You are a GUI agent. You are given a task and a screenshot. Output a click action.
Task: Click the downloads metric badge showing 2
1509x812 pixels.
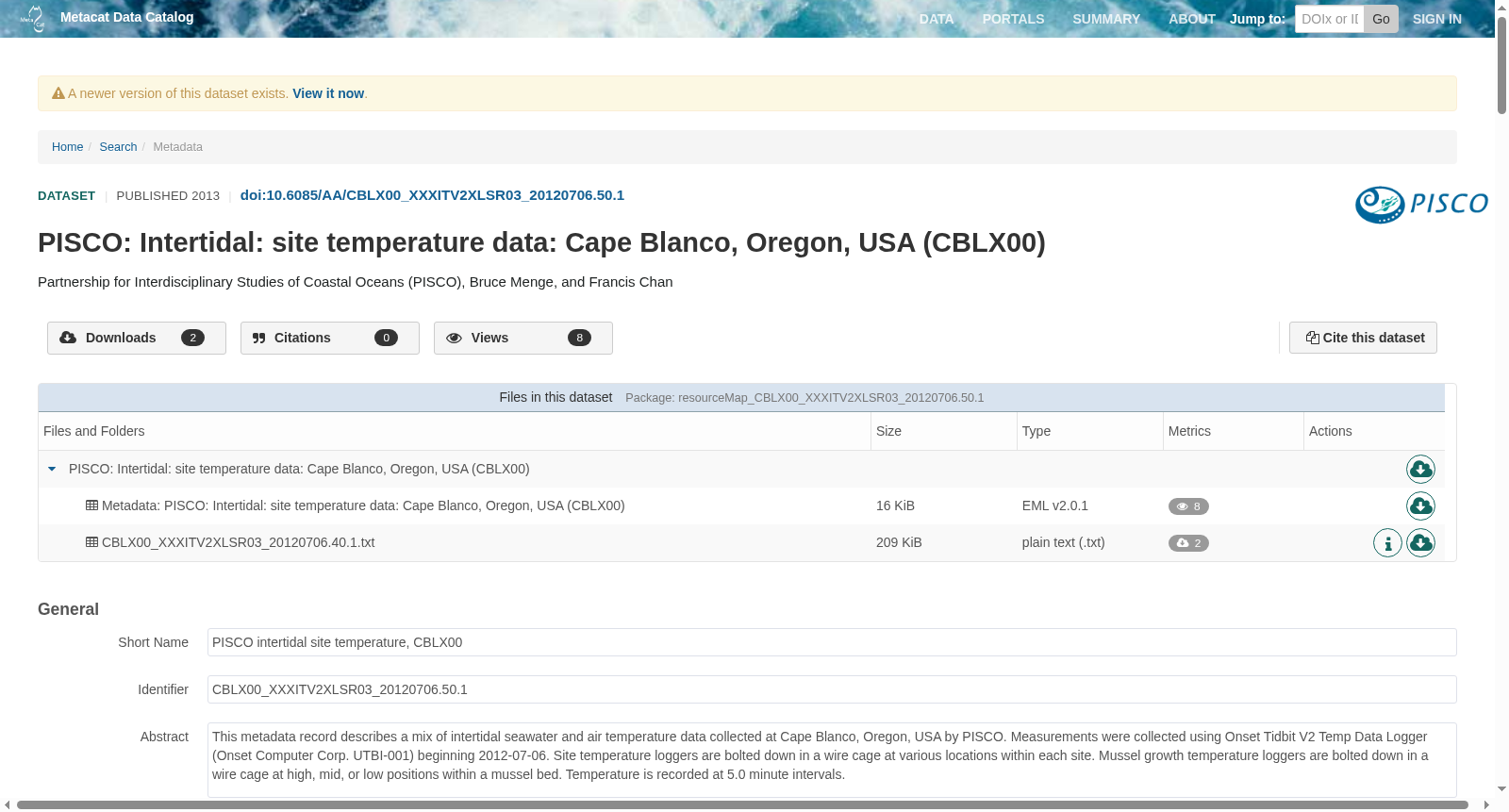[x=1188, y=543]
